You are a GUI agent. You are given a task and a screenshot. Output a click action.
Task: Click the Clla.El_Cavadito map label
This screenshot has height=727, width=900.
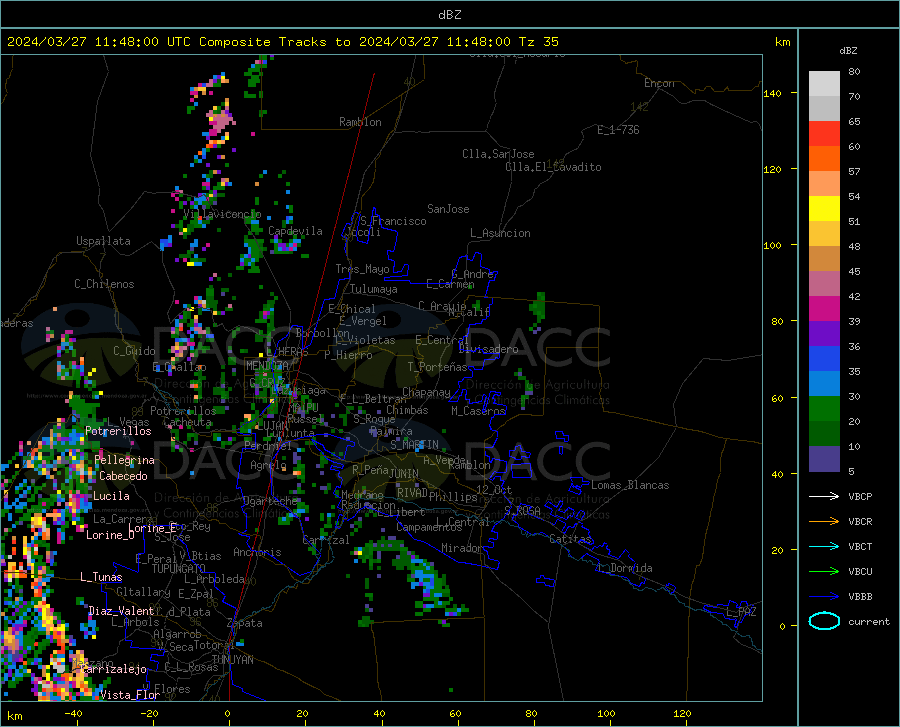(553, 167)
